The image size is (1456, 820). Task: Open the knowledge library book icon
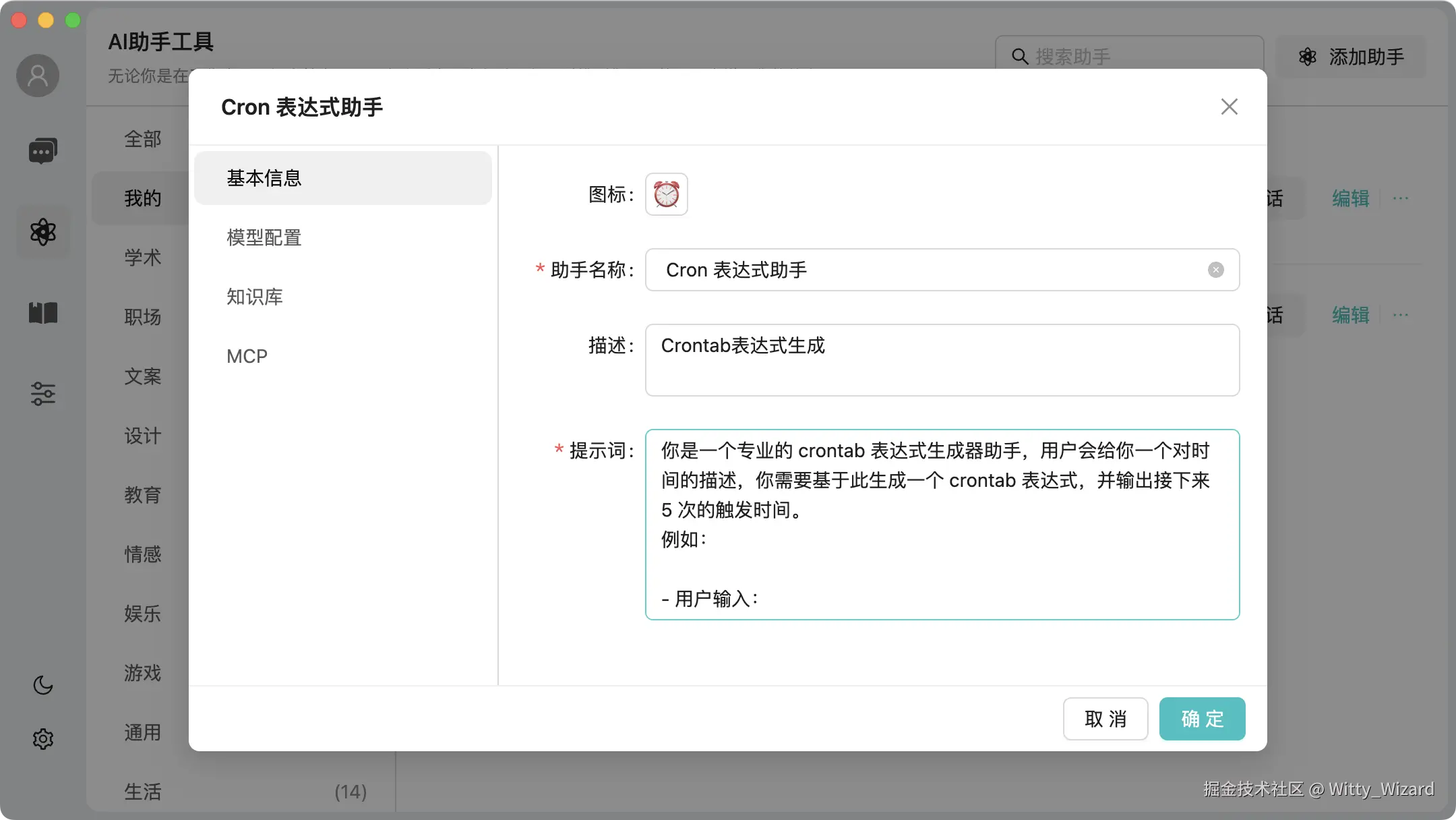click(42, 312)
